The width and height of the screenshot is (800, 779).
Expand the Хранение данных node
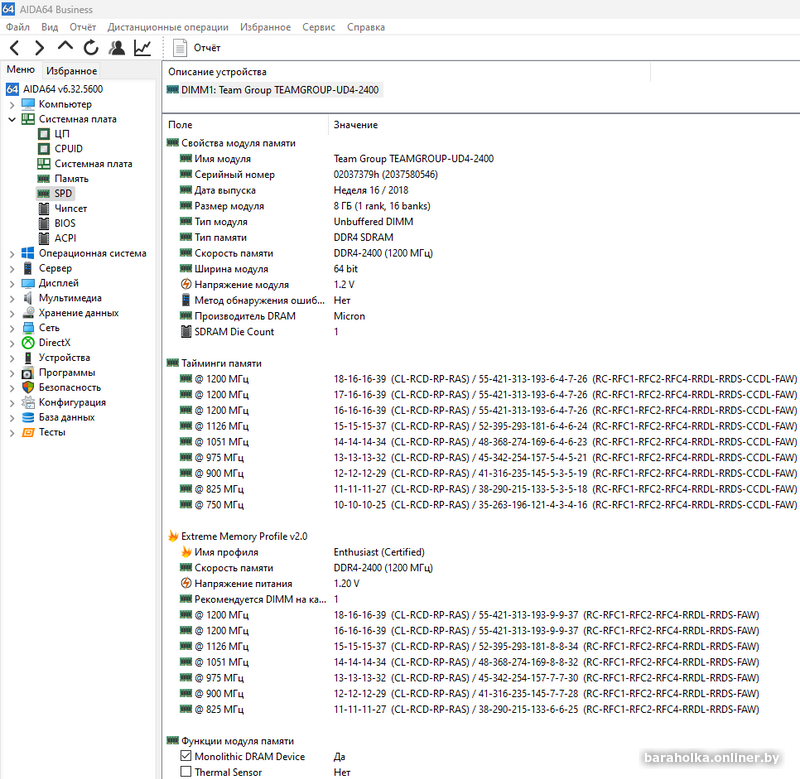[x=12, y=313]
